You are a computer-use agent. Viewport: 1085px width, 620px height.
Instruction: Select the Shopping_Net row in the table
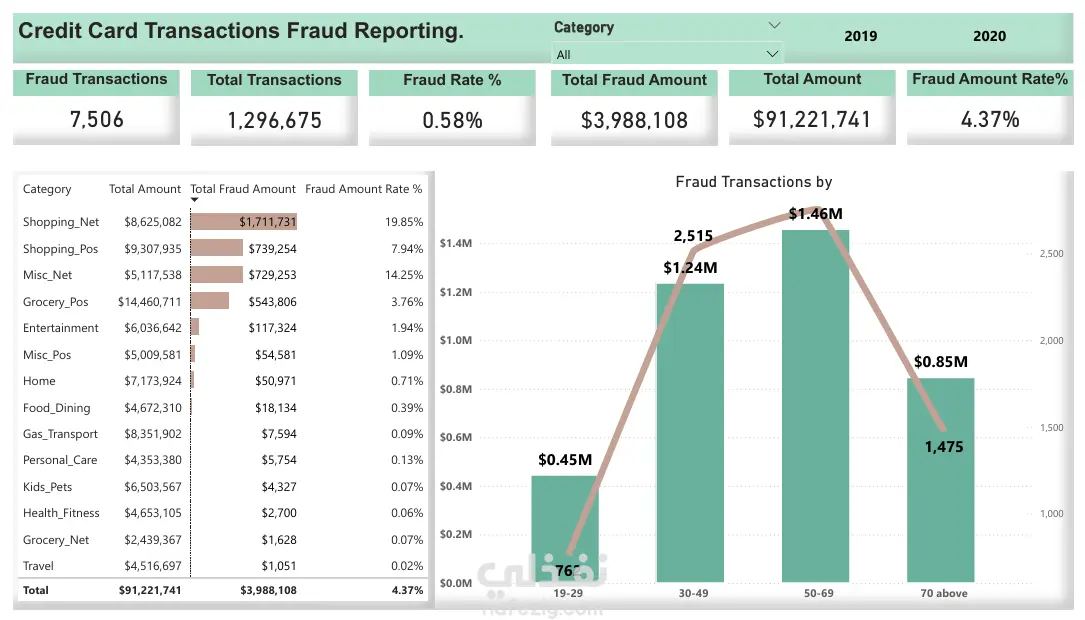pos(223,221)
